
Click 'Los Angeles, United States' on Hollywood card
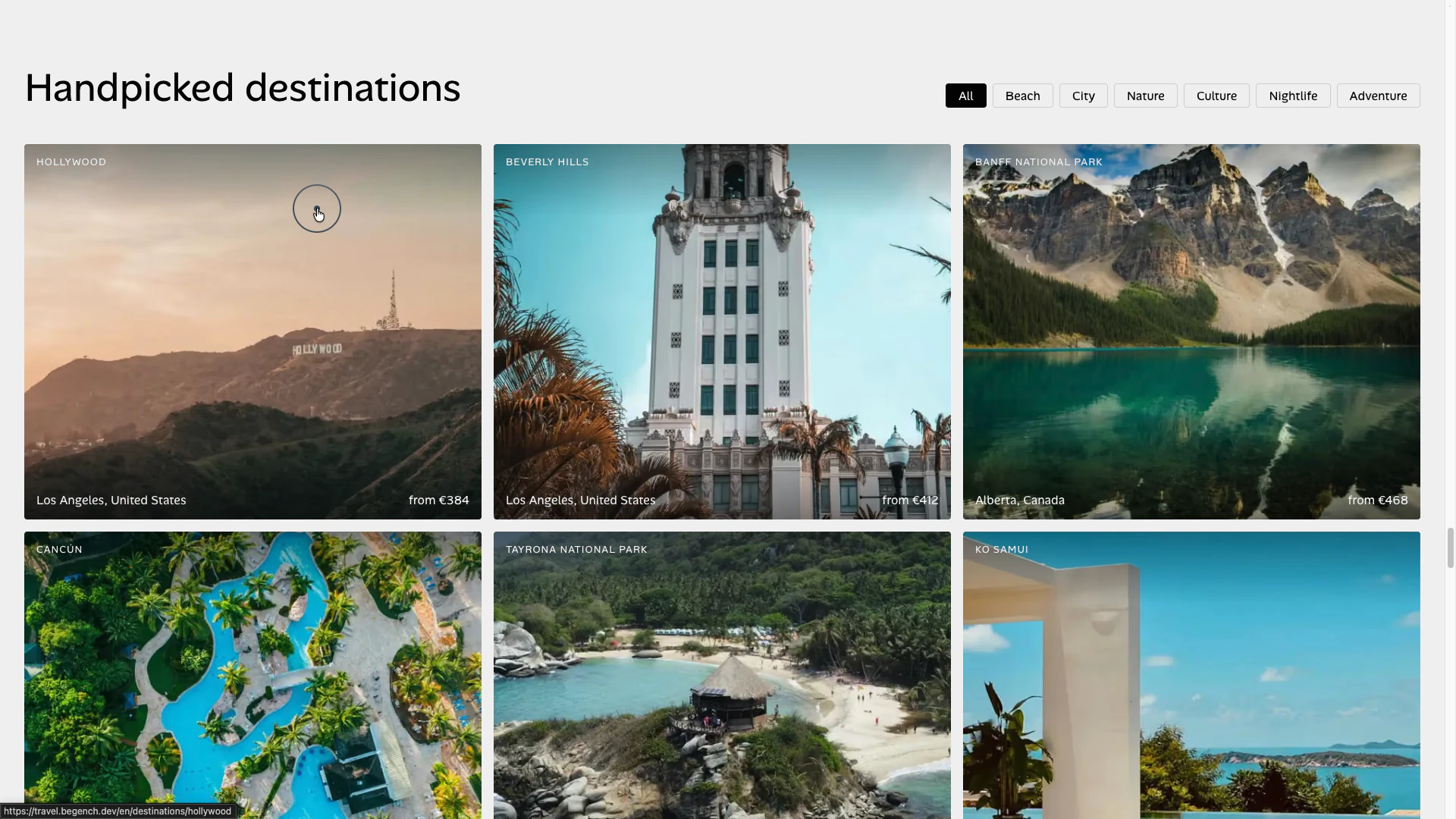pyautogui.click(x=111, y=500)
